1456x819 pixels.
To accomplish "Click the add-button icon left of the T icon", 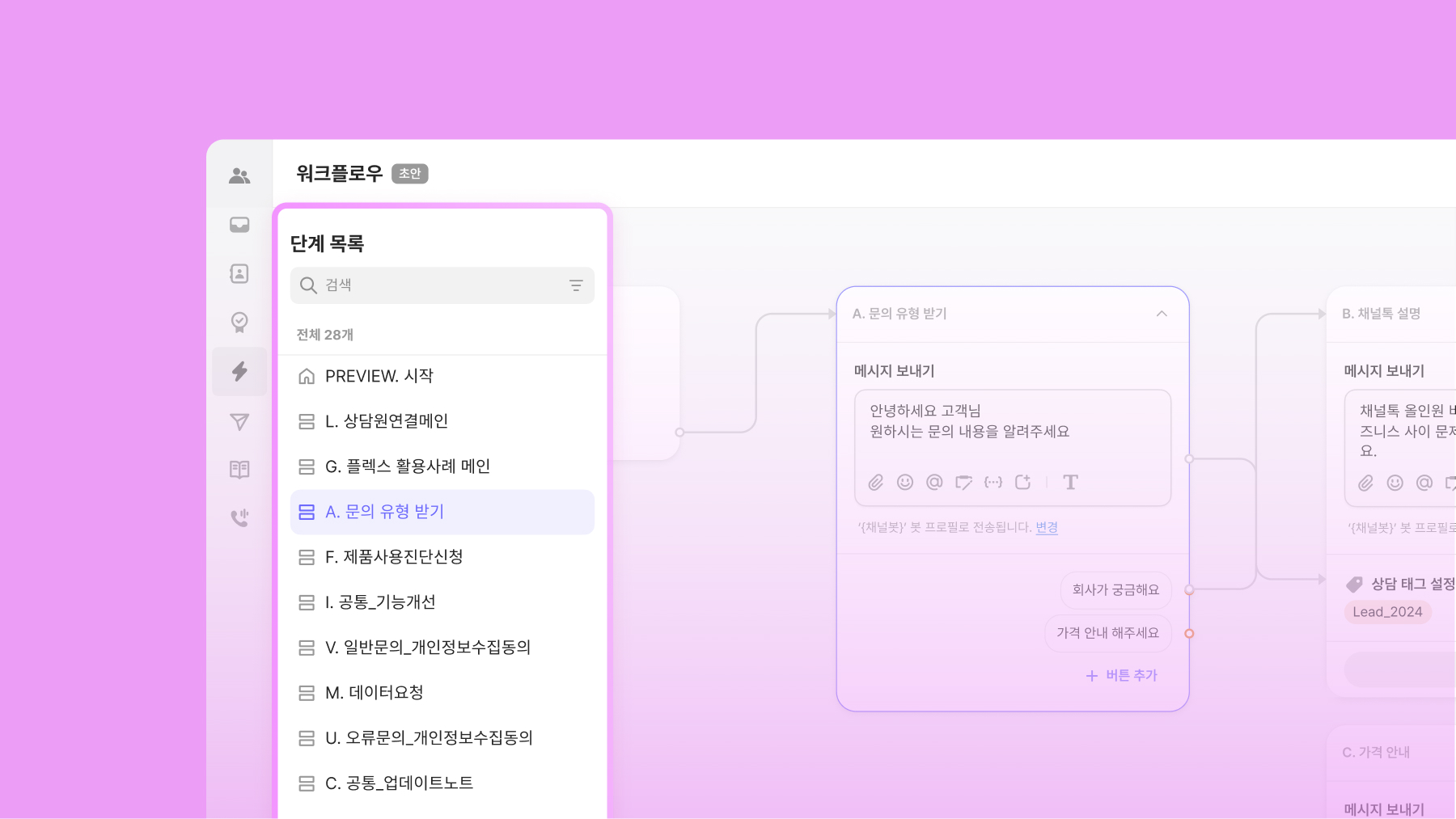I will pos(1023,483).
